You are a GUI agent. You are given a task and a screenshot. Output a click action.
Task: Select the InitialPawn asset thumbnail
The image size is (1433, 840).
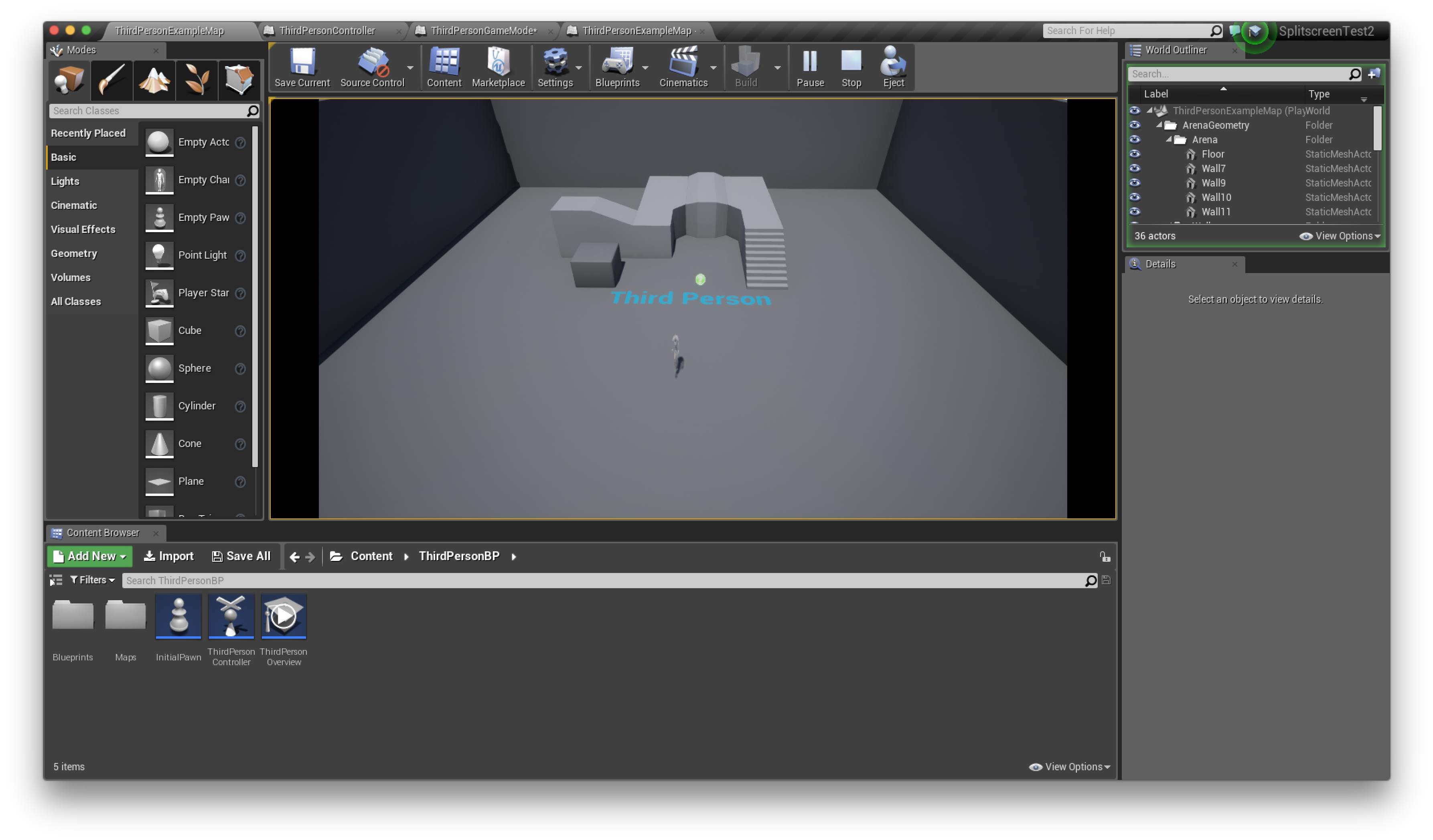pyautogui.click(x=178, y=617)
